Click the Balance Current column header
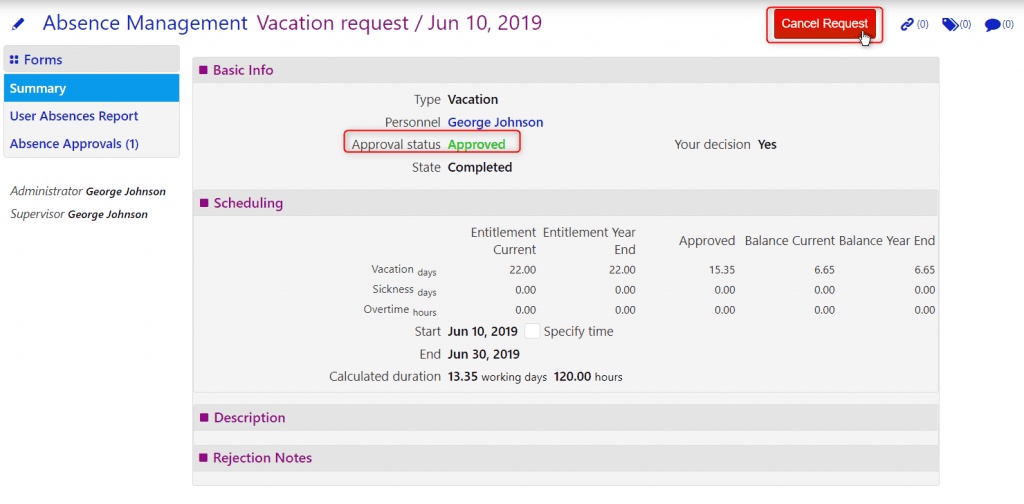Viewport: 1024px width, 504px height. coord(790,241)
